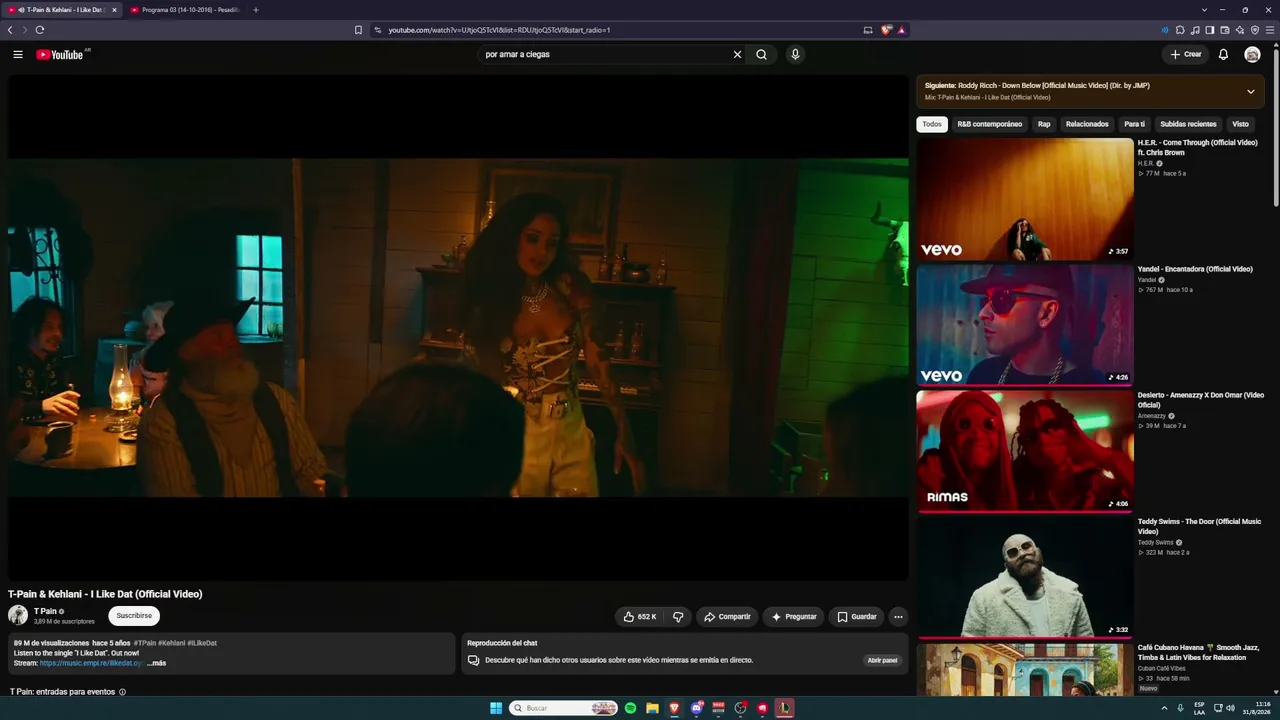Click the Crear button
This screenshot has height=720, width=1280.
pos(1184,55)
